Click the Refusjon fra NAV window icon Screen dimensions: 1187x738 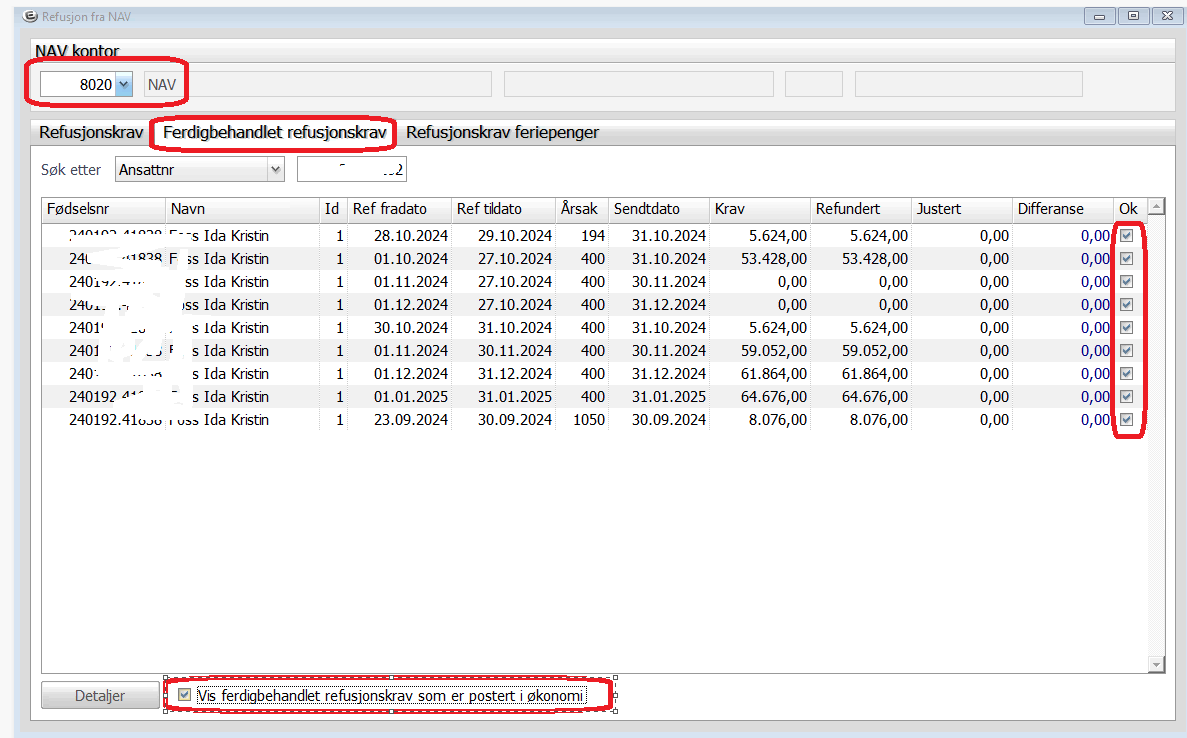[x=30, y=16]
